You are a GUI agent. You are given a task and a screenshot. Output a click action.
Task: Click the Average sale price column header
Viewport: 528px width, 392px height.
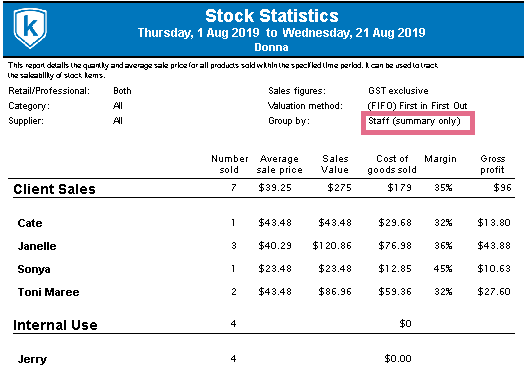[279, 164]
